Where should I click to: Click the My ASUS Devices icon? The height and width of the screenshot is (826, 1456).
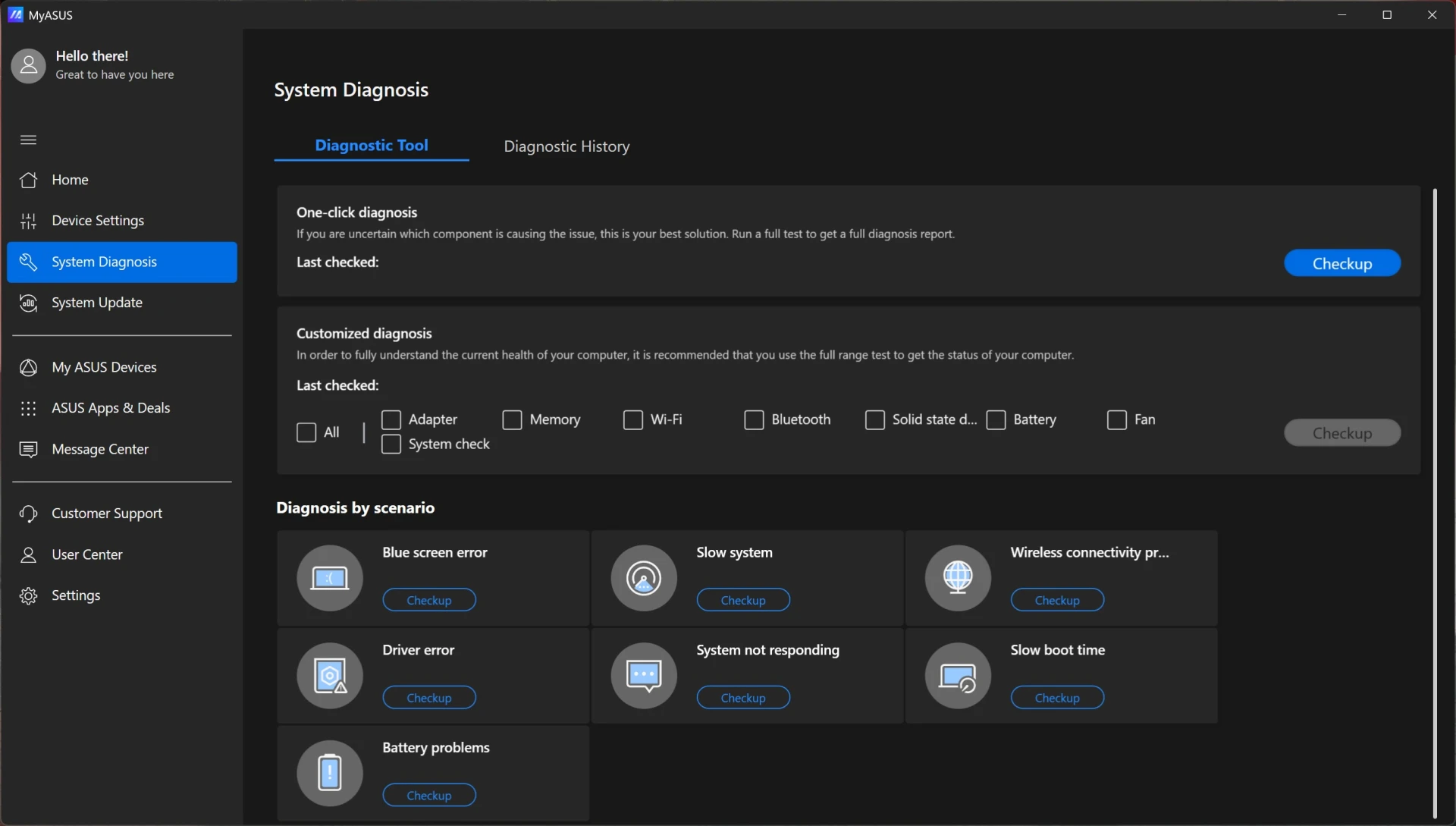28,367
